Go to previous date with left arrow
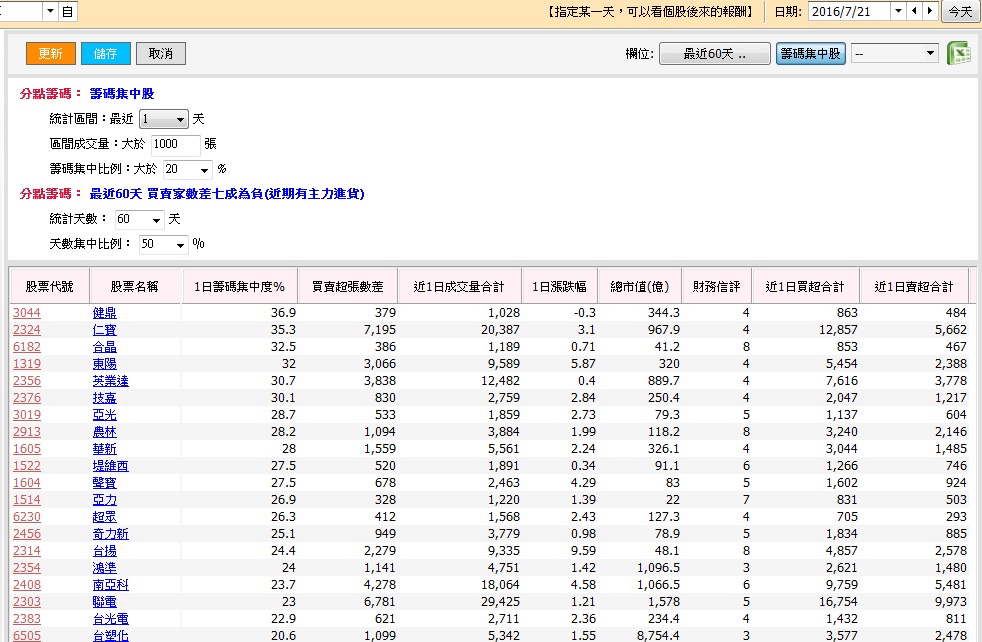This screenshot has height=642, width=982. pyautogui.click(x=913, y=11)
